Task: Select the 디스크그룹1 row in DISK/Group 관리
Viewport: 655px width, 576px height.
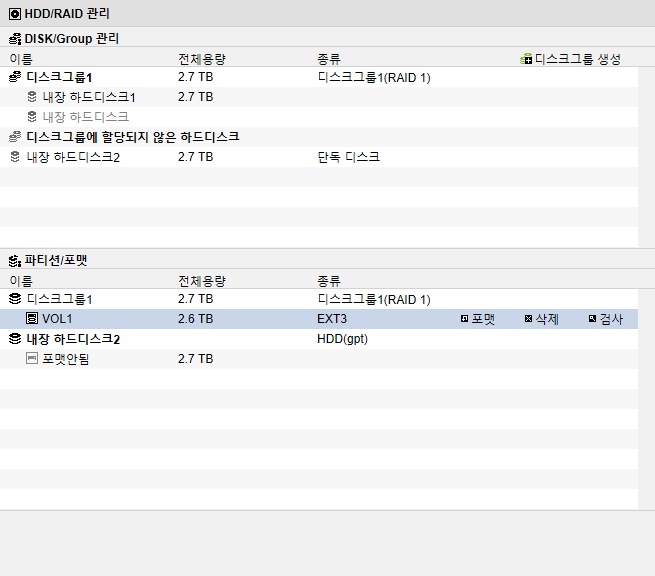Action: click(x=319, y=77)
